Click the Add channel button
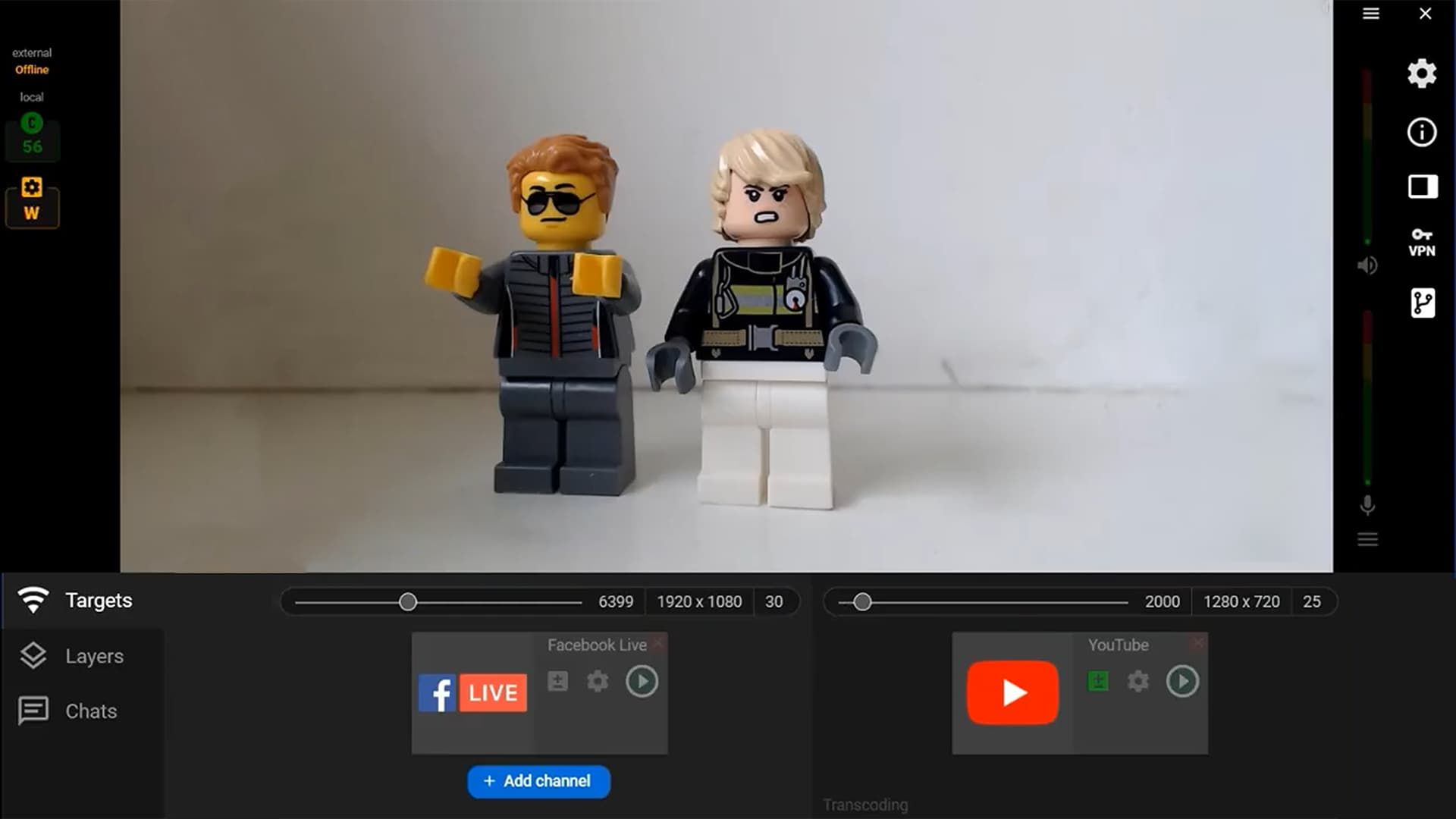 [x=538, y=781]
